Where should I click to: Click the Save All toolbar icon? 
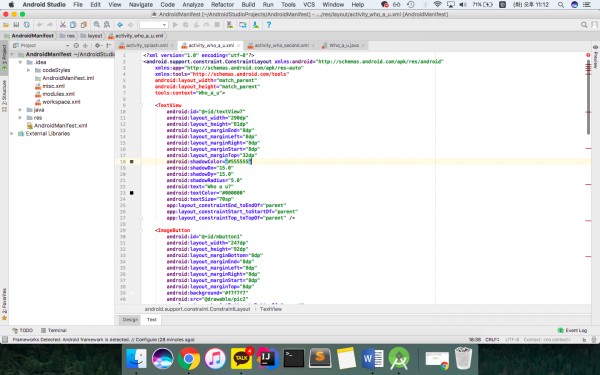coord(16,25)
